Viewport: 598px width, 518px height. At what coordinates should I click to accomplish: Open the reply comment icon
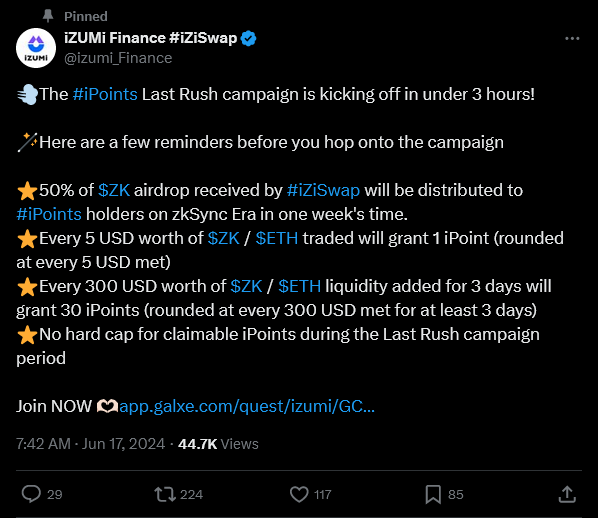click(x=31, y=494)
